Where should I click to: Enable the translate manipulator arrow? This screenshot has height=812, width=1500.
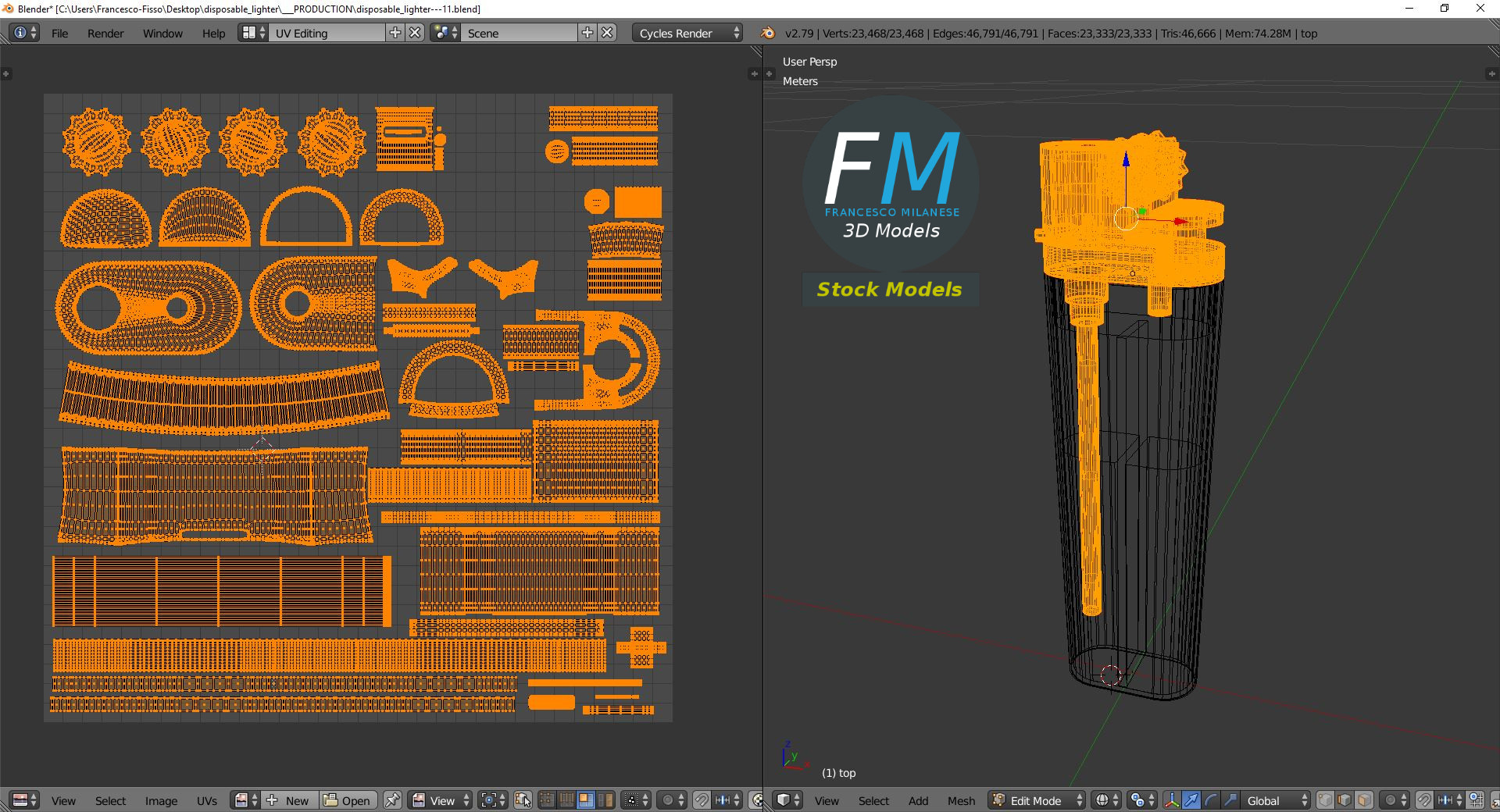[1191, 800]
